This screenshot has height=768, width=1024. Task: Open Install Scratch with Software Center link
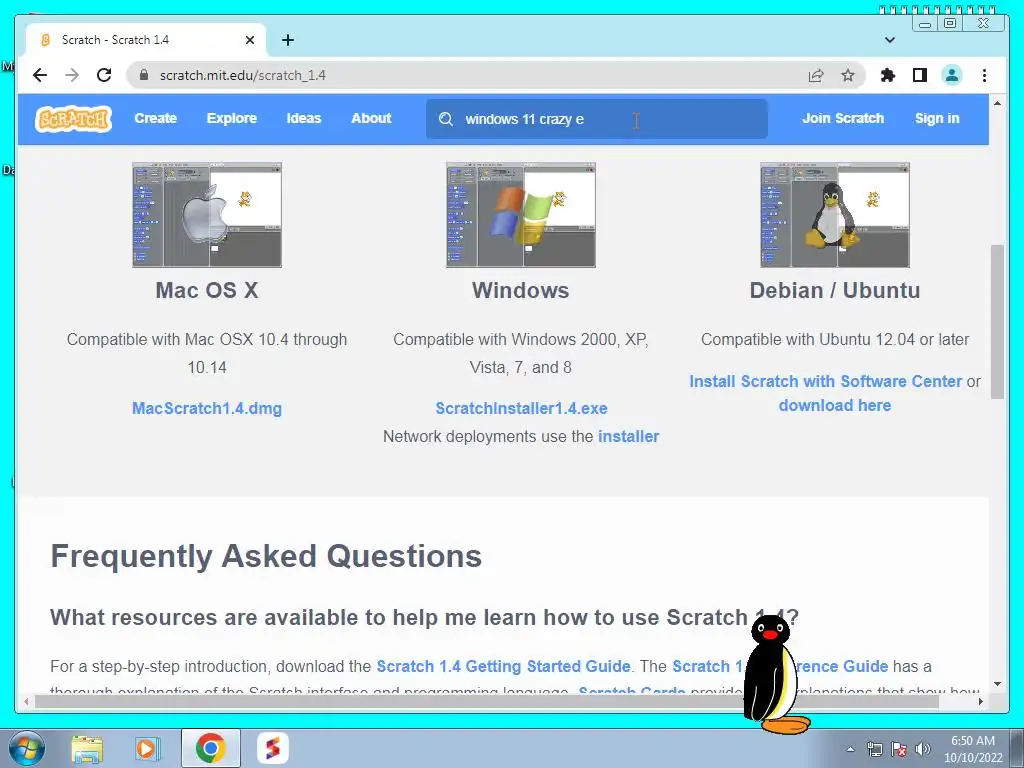coord(825,381)
